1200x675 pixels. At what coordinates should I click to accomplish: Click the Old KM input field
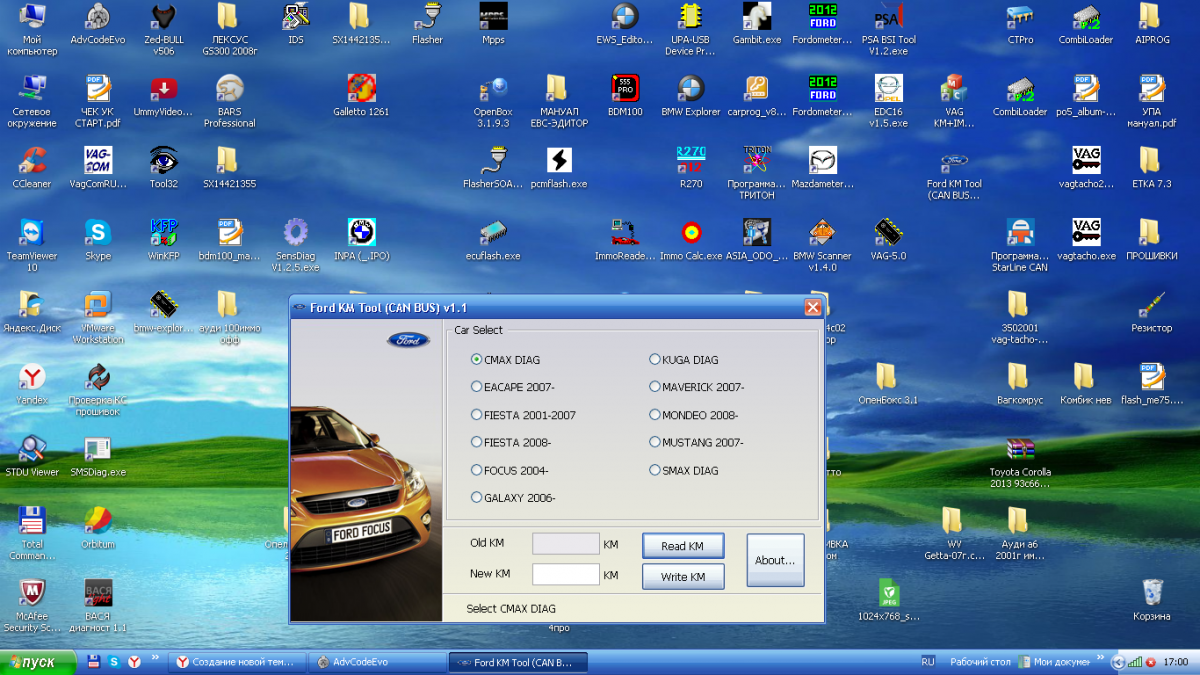(x=566, y=543)
